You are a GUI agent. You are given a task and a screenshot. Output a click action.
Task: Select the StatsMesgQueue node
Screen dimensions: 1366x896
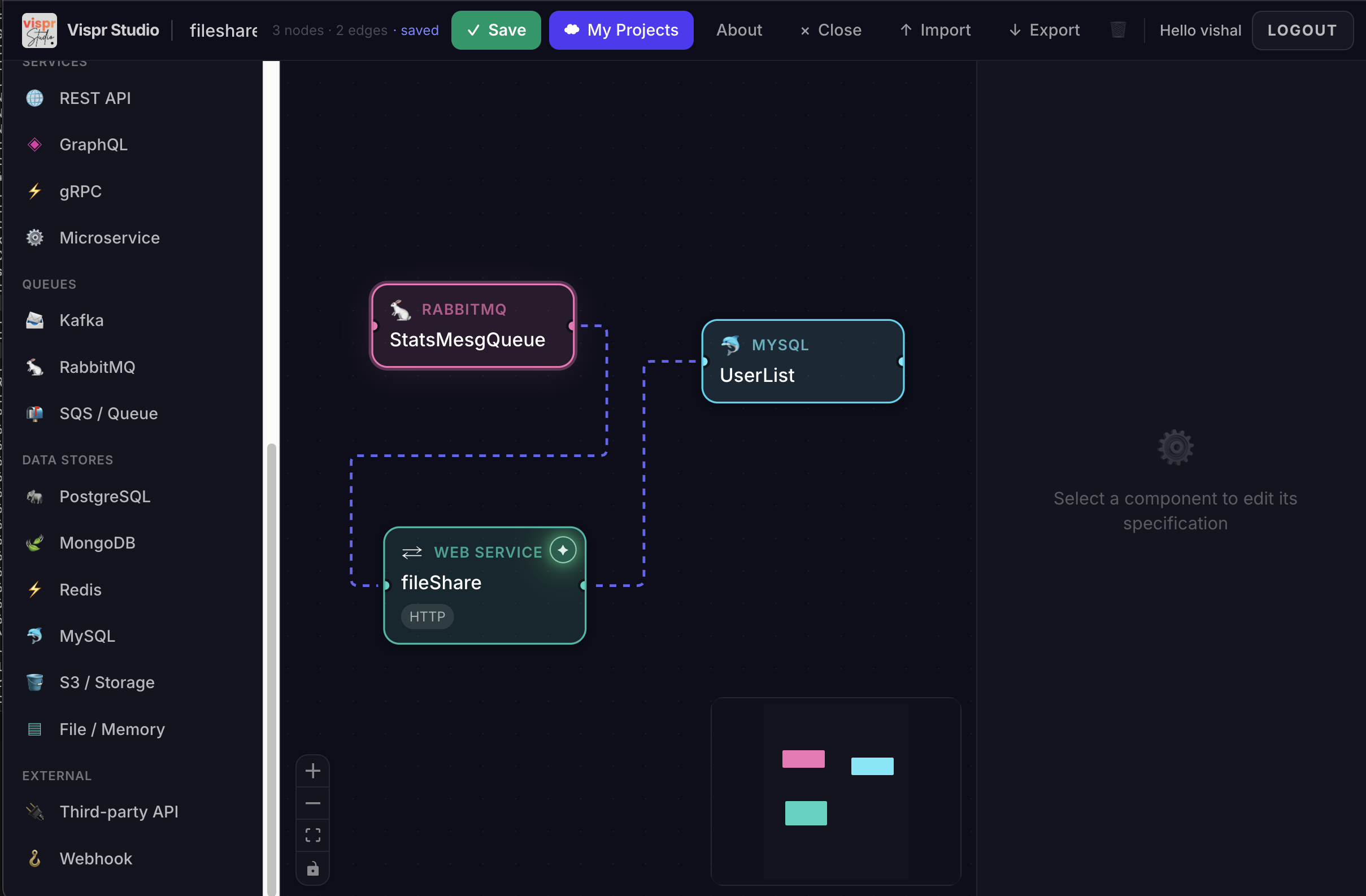click(473, 325)
